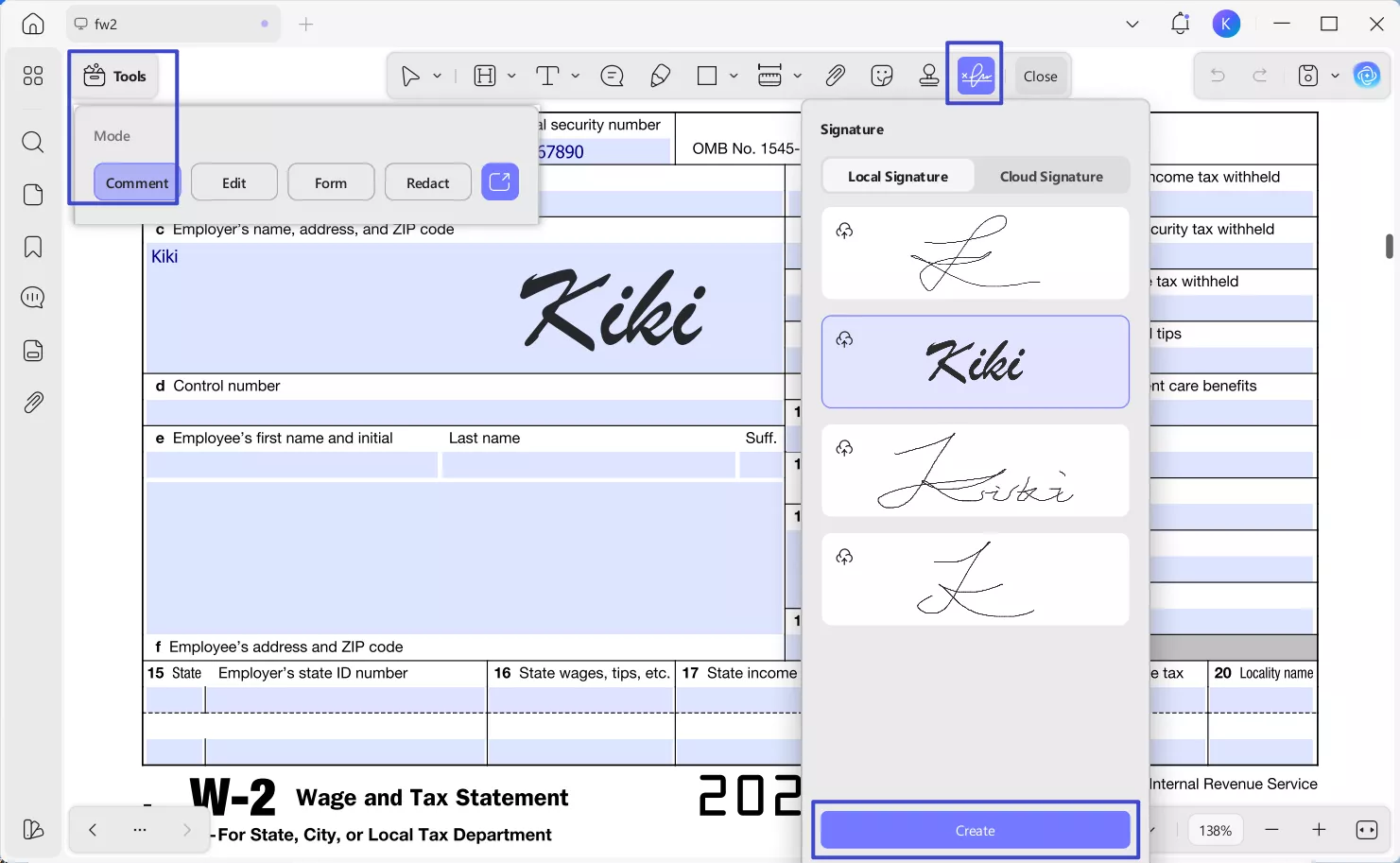Click the bottom-left sidebar panel icon
The width and height of the screenshot is (1400, 863).
pos(33,830)
